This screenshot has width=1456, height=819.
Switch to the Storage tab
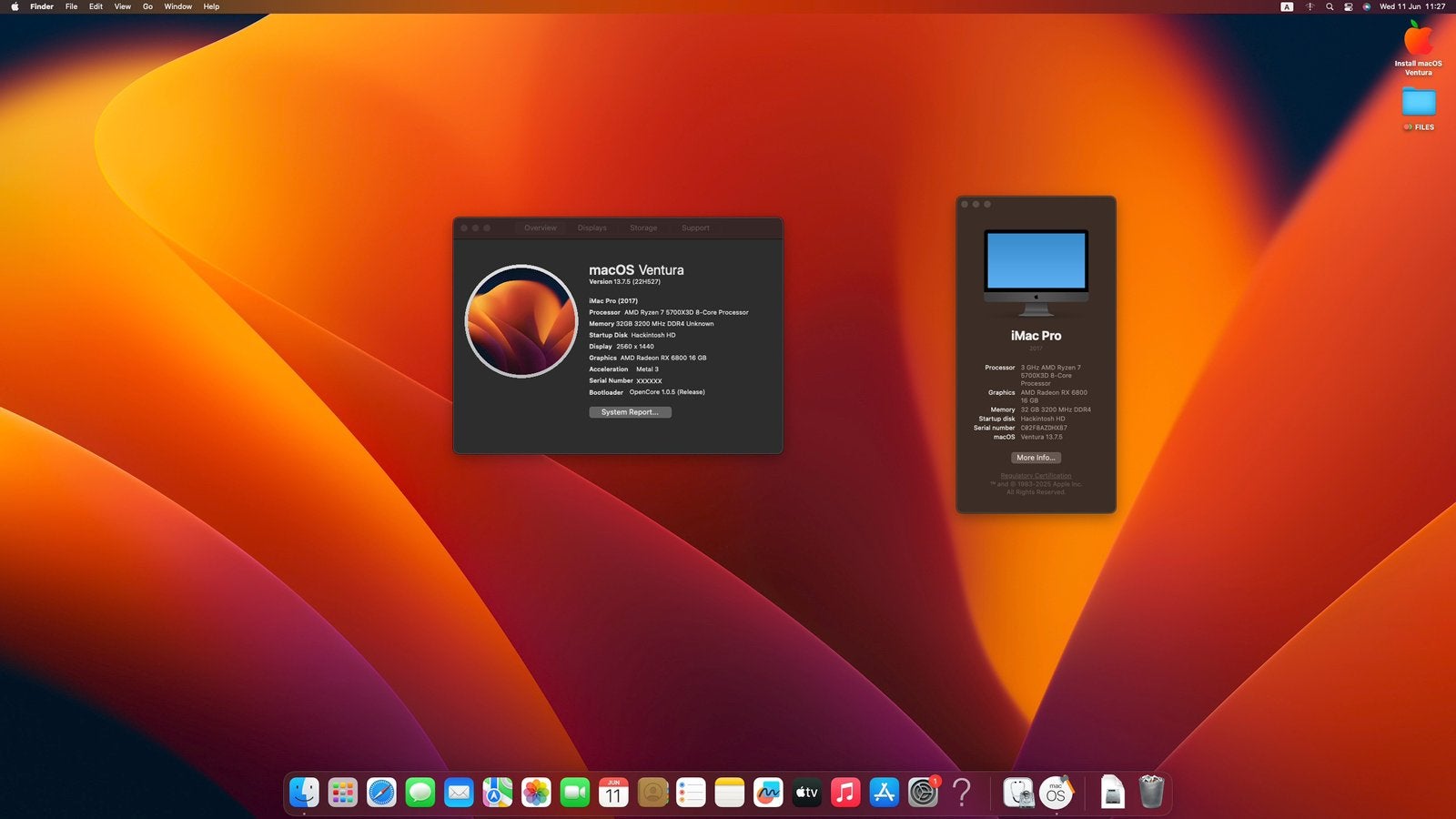643,227
